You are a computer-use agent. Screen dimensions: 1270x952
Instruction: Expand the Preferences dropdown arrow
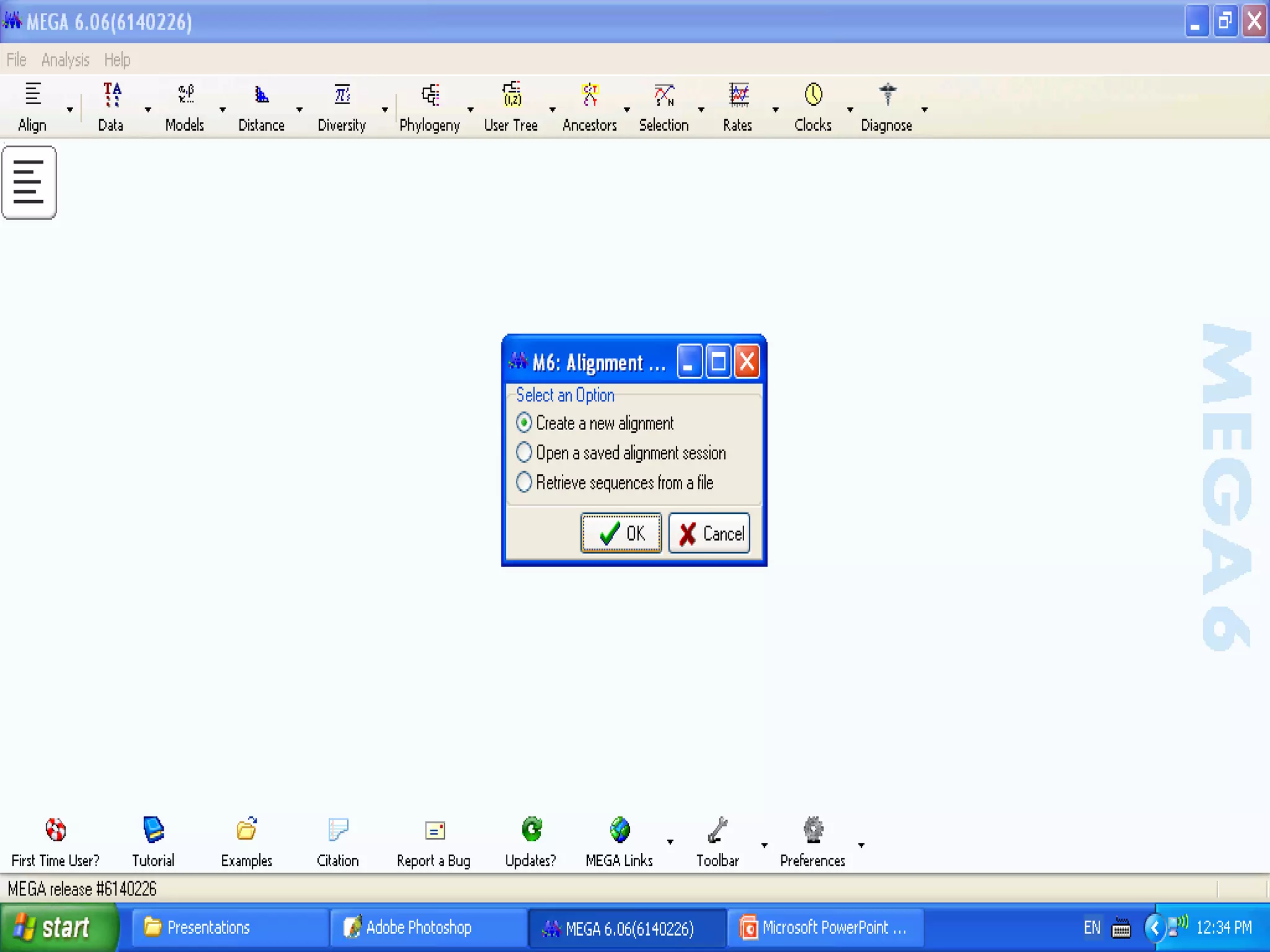861,845
